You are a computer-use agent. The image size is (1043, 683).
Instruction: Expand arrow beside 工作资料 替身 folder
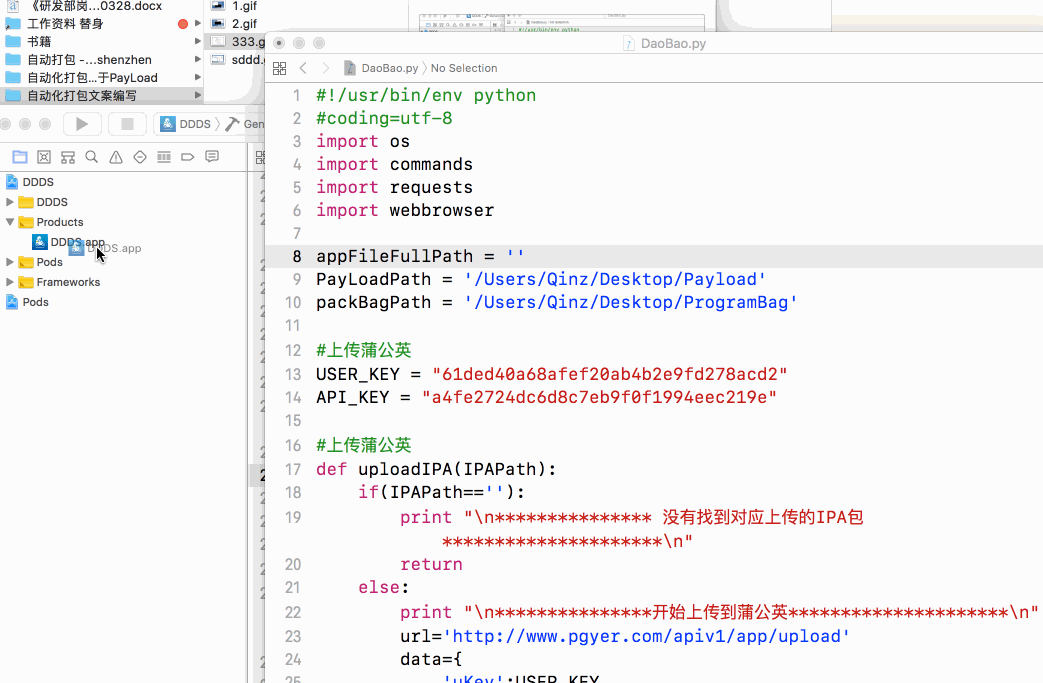(198, 23)
